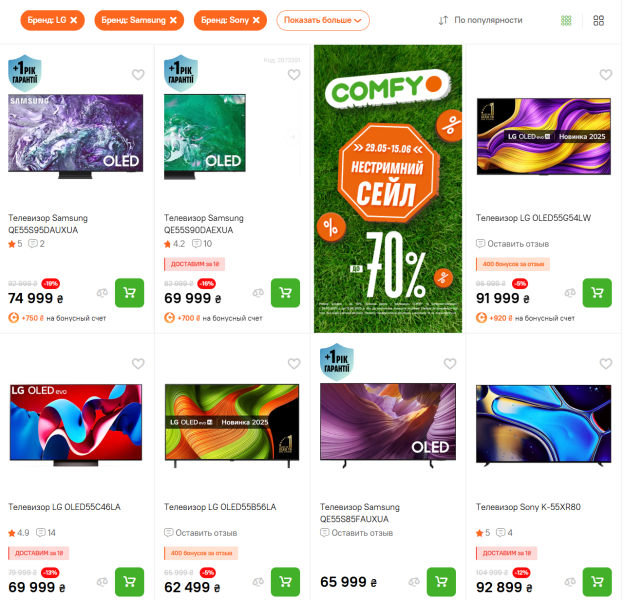Remove the Samsung brand filter
The image size is (625, 600).
click(x=173, y=20)
